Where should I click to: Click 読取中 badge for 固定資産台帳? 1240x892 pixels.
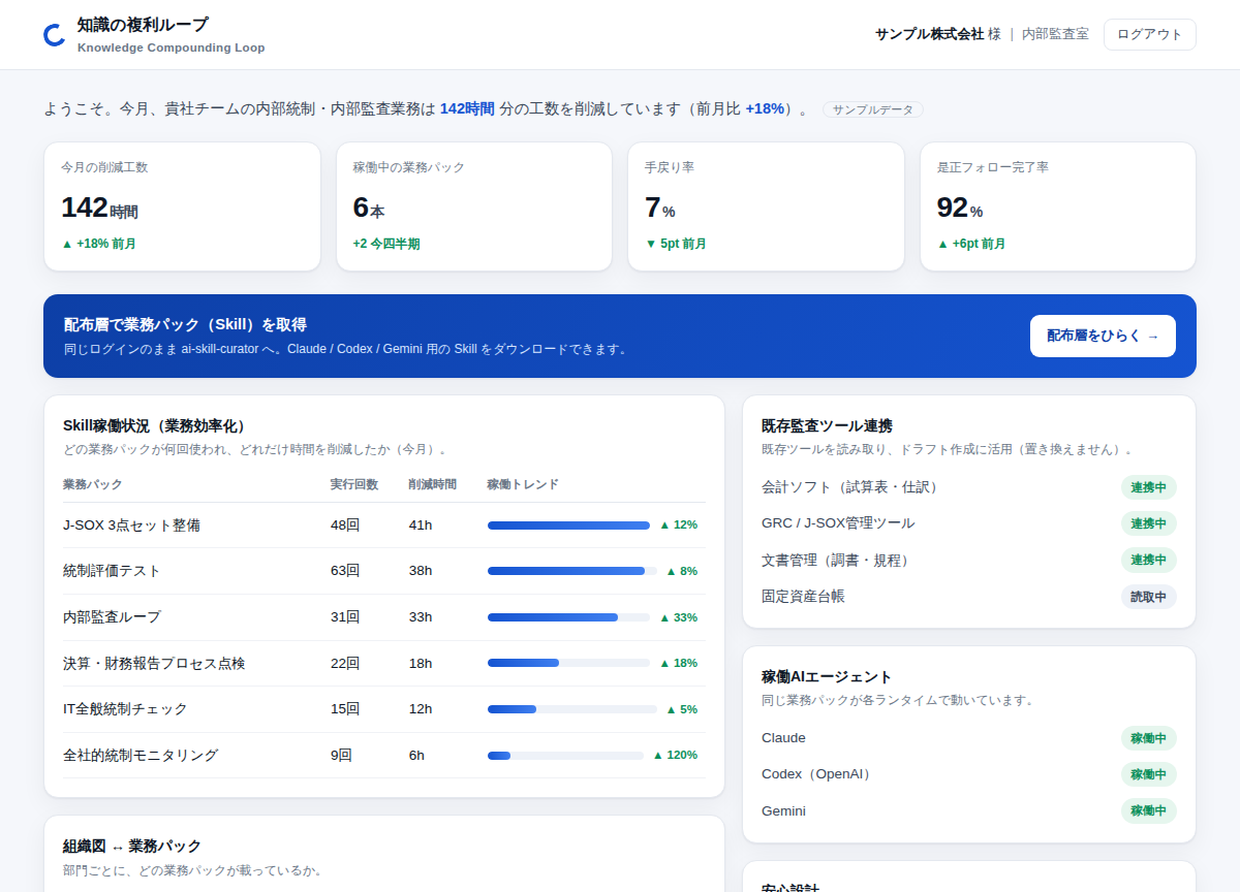pyautogui.click(x=1148, y=597)
